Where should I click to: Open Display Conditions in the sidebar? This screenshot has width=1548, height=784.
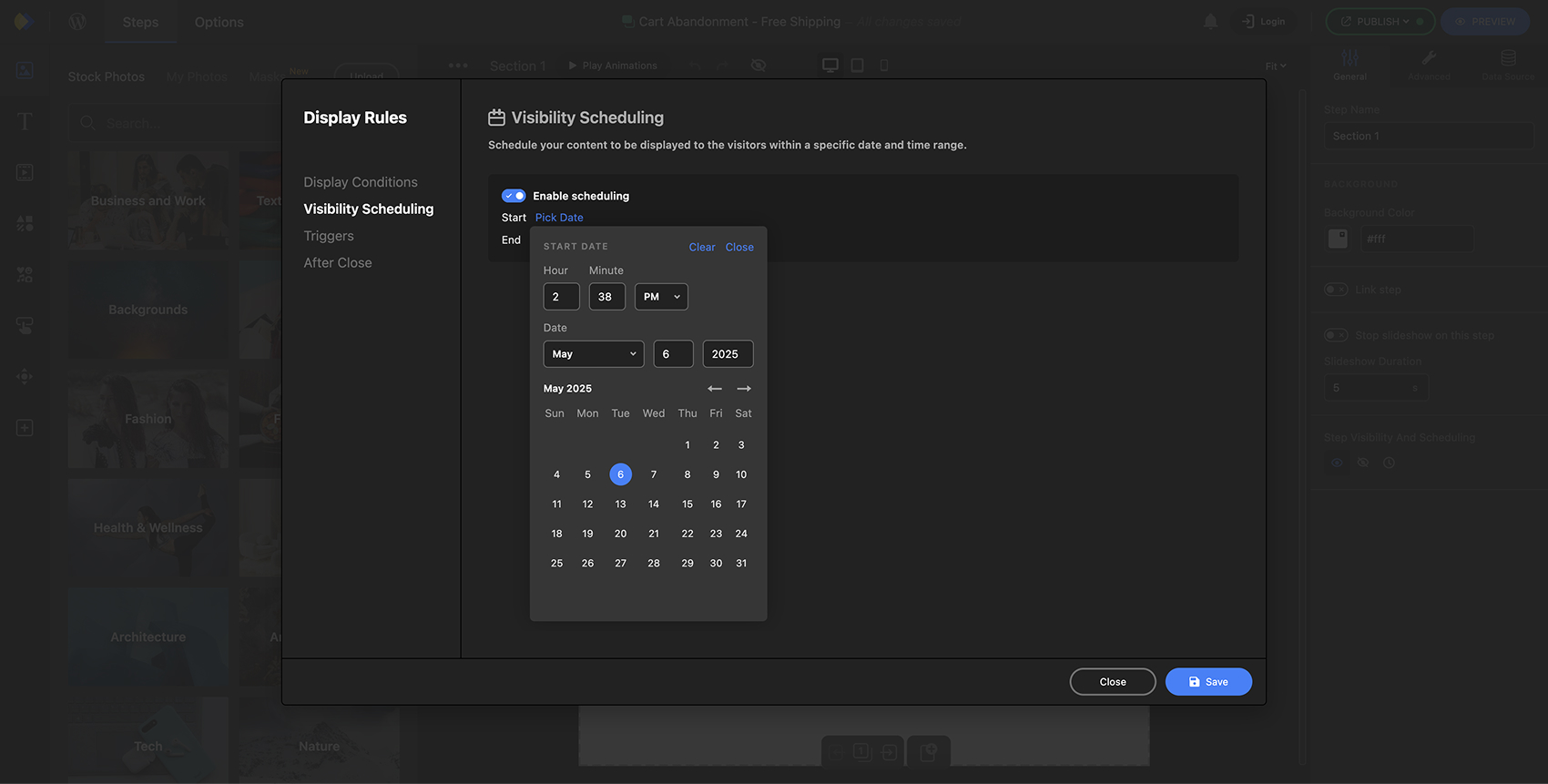pos(361,182)
